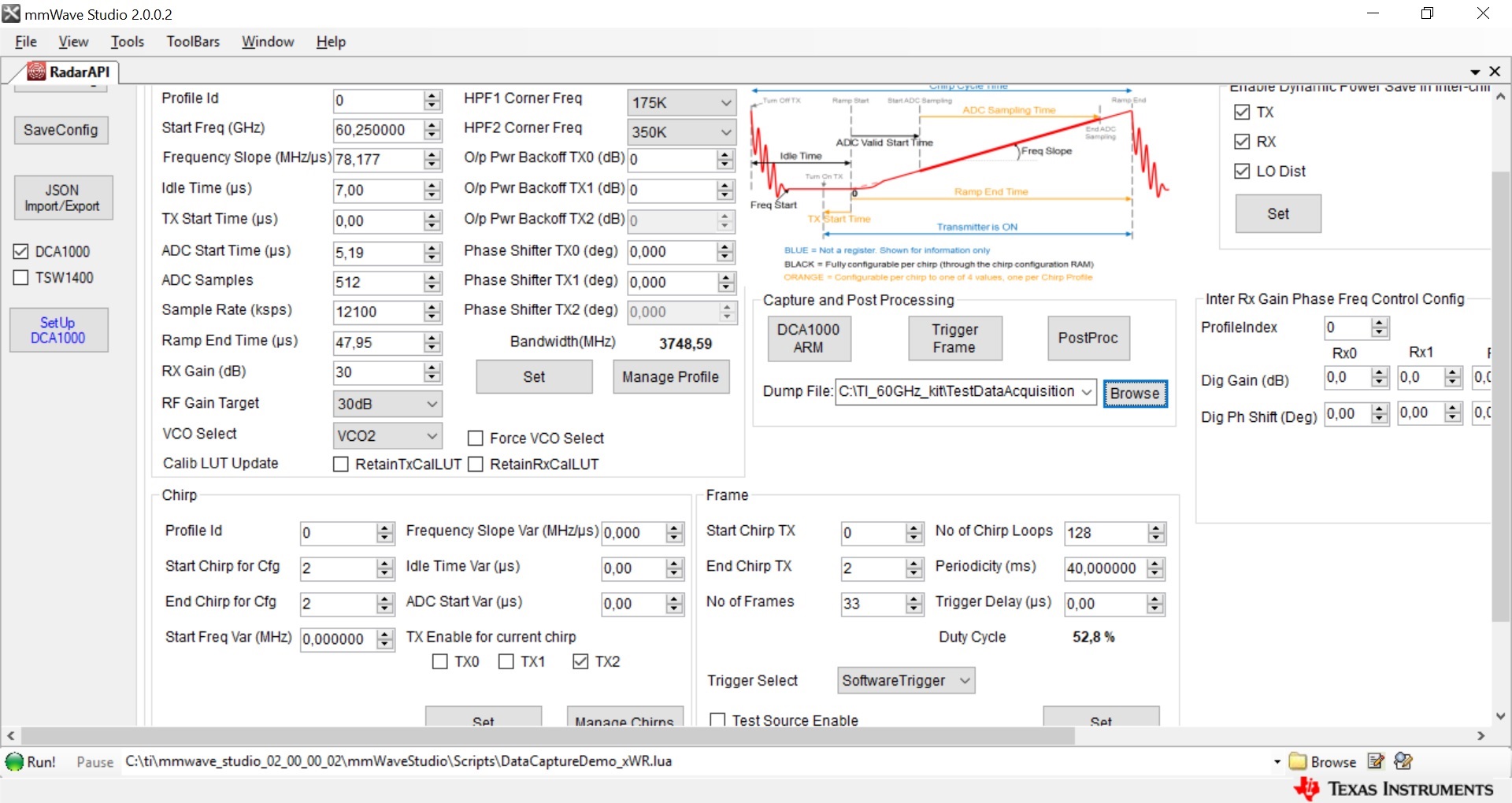Click No of Chirp Loops spinner arrows
1512x803 pixels.
coord(1156,533)
